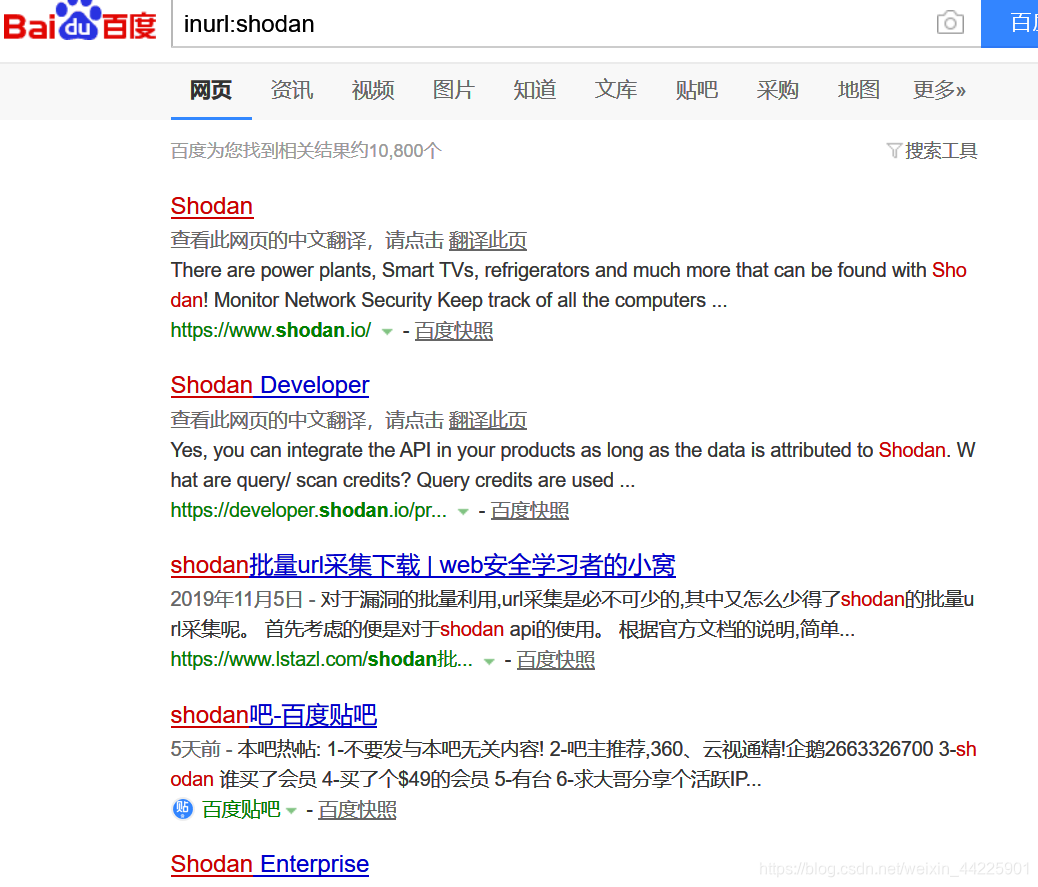Open 百度快照 for www.shodan.io result
The height and width of the screenshot is (887, 1038).
[x=454, y=330]
